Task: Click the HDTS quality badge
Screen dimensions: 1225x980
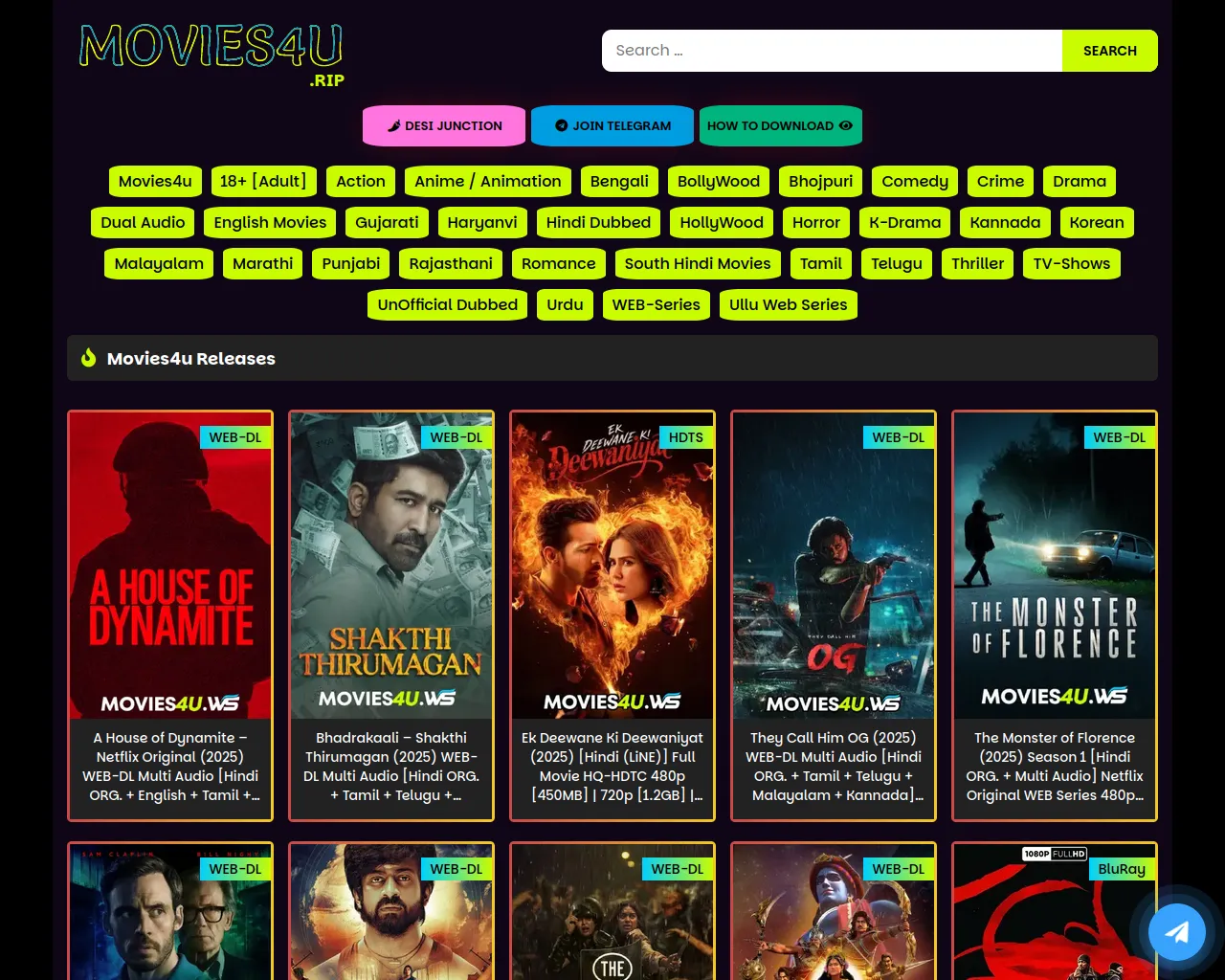Action: [685, 437]
